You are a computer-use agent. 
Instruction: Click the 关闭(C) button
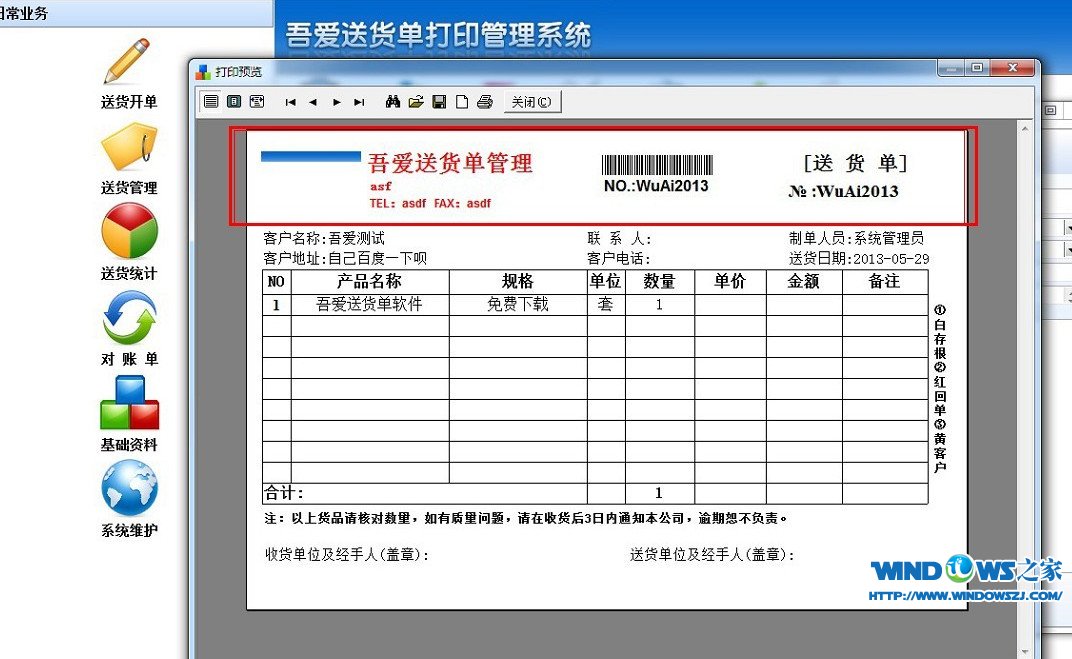531,102
